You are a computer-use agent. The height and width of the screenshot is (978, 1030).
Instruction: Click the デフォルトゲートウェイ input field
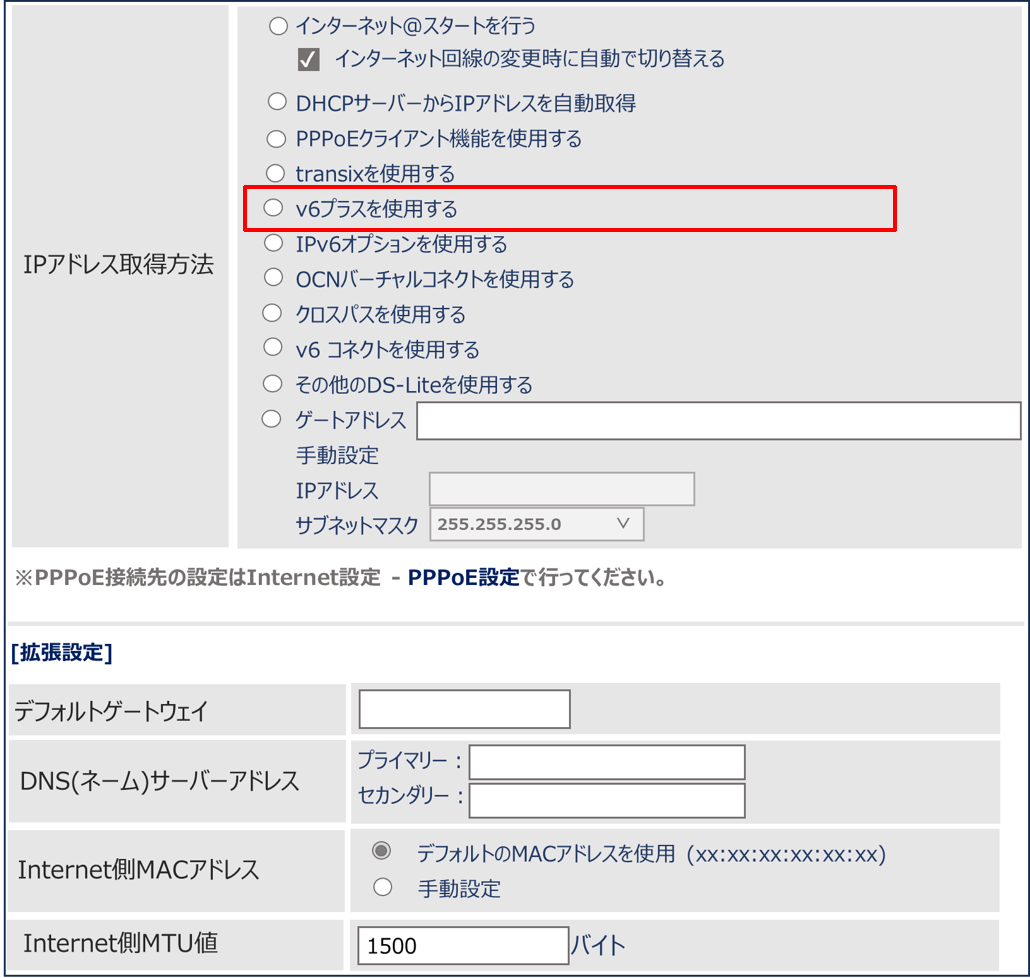(464, 709)
